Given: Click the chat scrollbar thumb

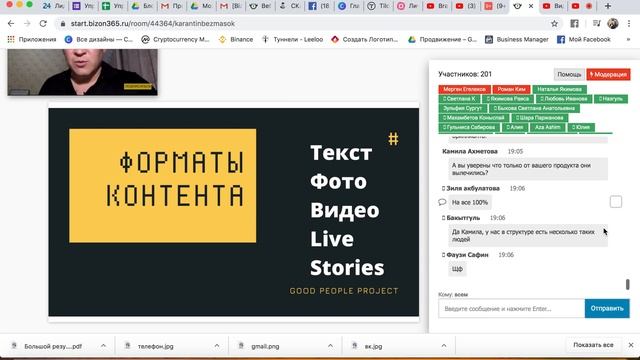Looking at the screenshot, I should (x=627, y=284).
